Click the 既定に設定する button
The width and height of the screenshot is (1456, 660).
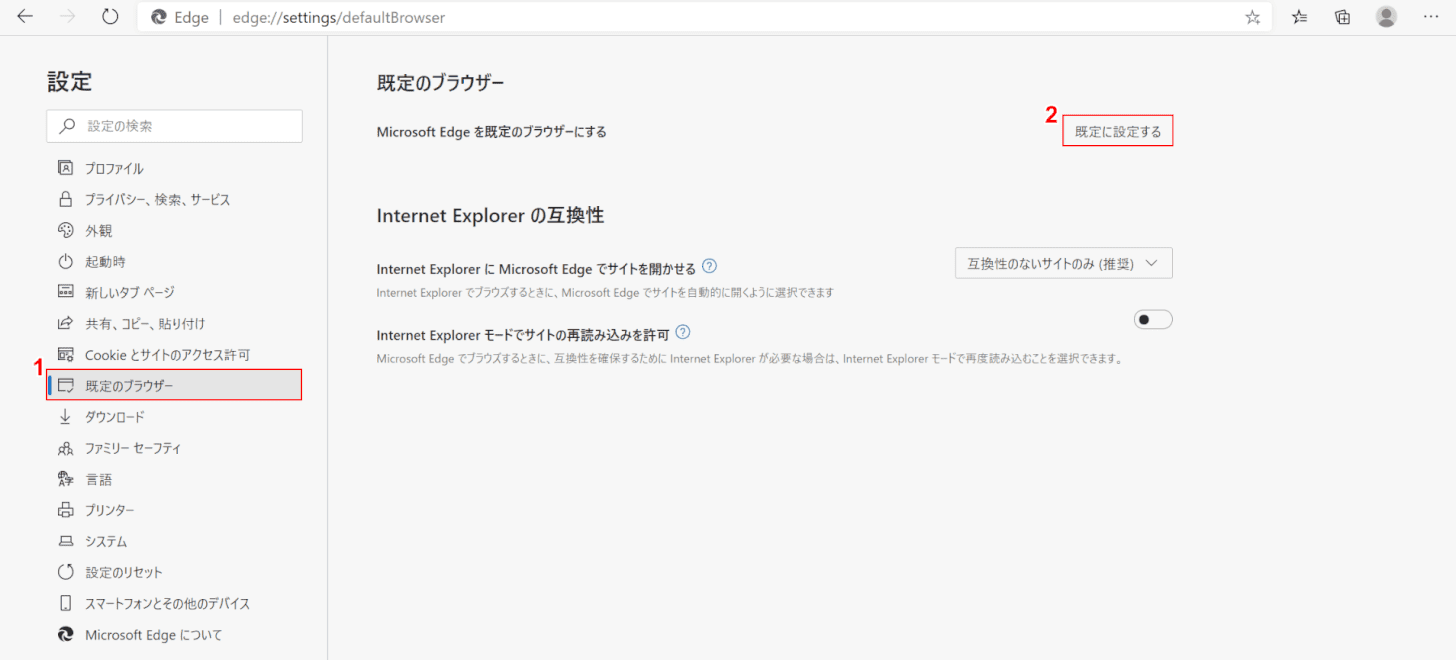1118,131
